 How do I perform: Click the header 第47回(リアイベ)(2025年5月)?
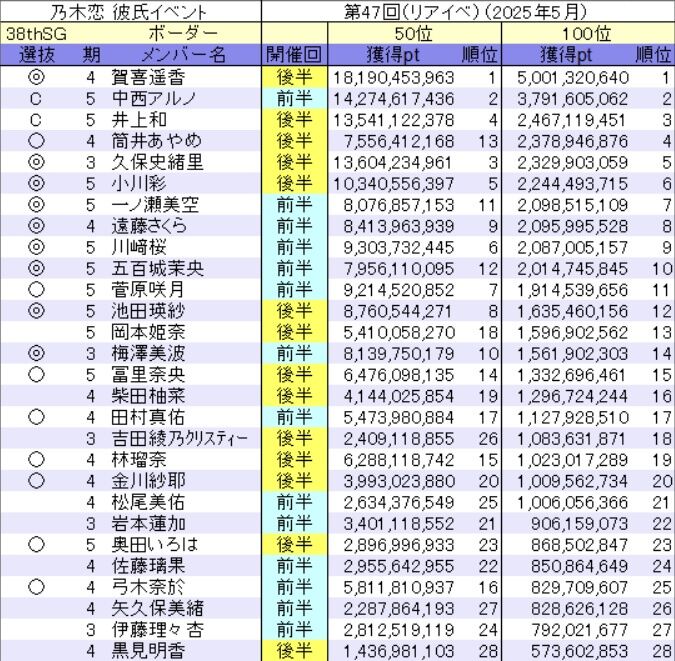[465, 12]
